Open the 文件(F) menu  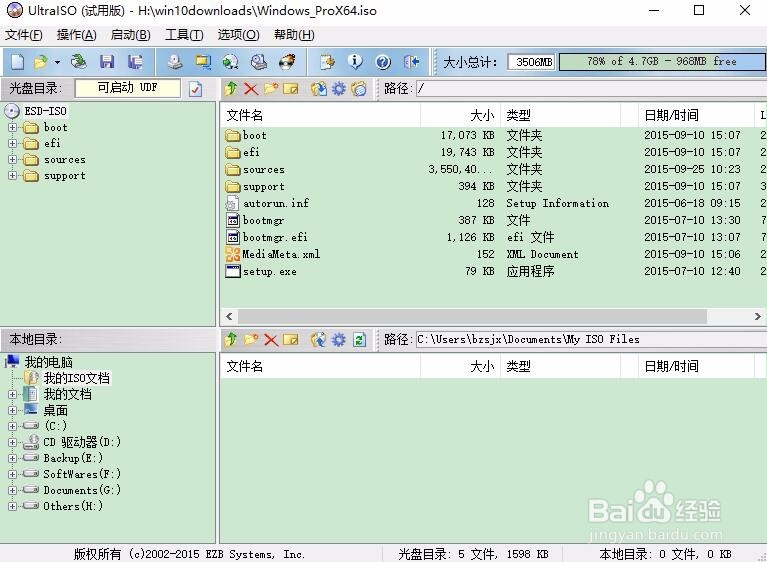[x=23, y=35]
